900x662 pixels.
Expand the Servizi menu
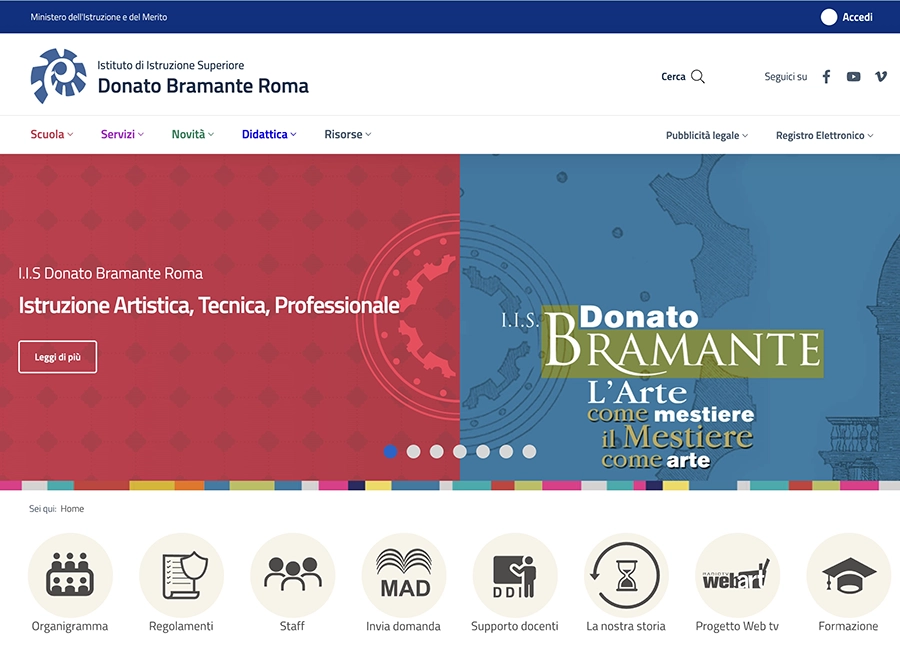(x=122, y=134)
